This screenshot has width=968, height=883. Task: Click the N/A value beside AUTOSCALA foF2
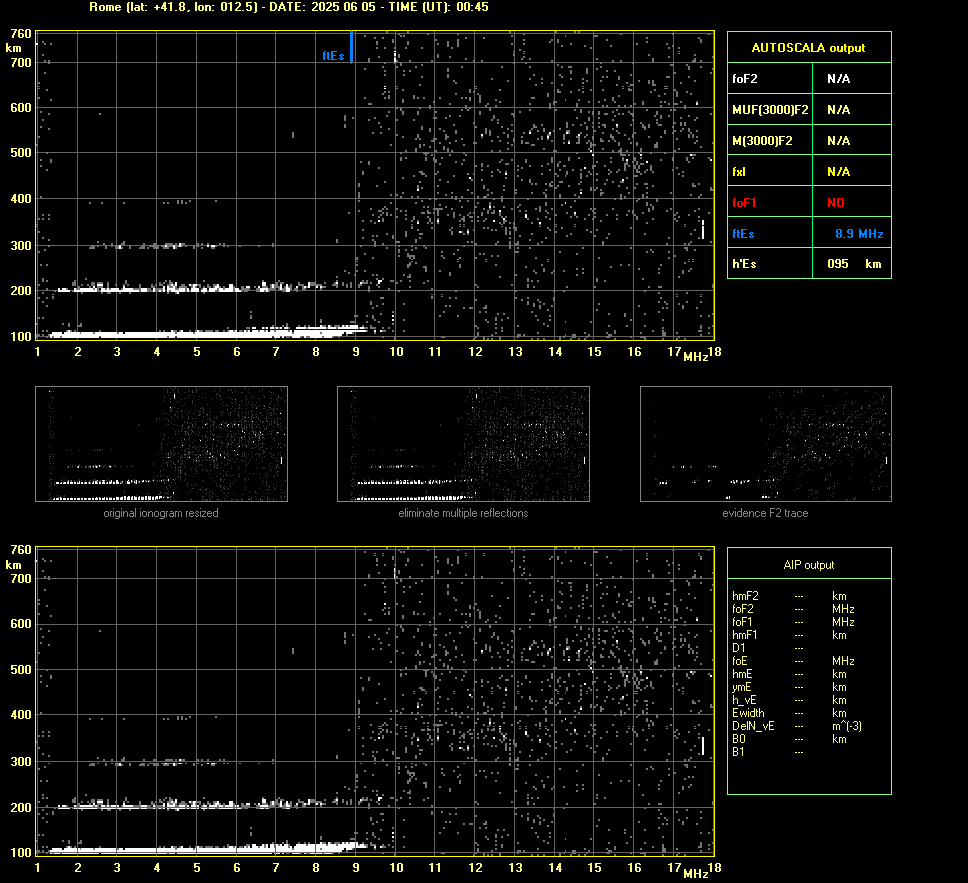pyautogui.click(x=838, y=78)
